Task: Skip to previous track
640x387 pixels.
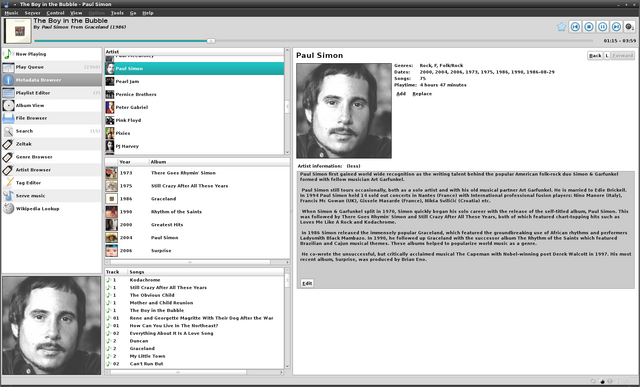Action: click(x=575, y=27)
